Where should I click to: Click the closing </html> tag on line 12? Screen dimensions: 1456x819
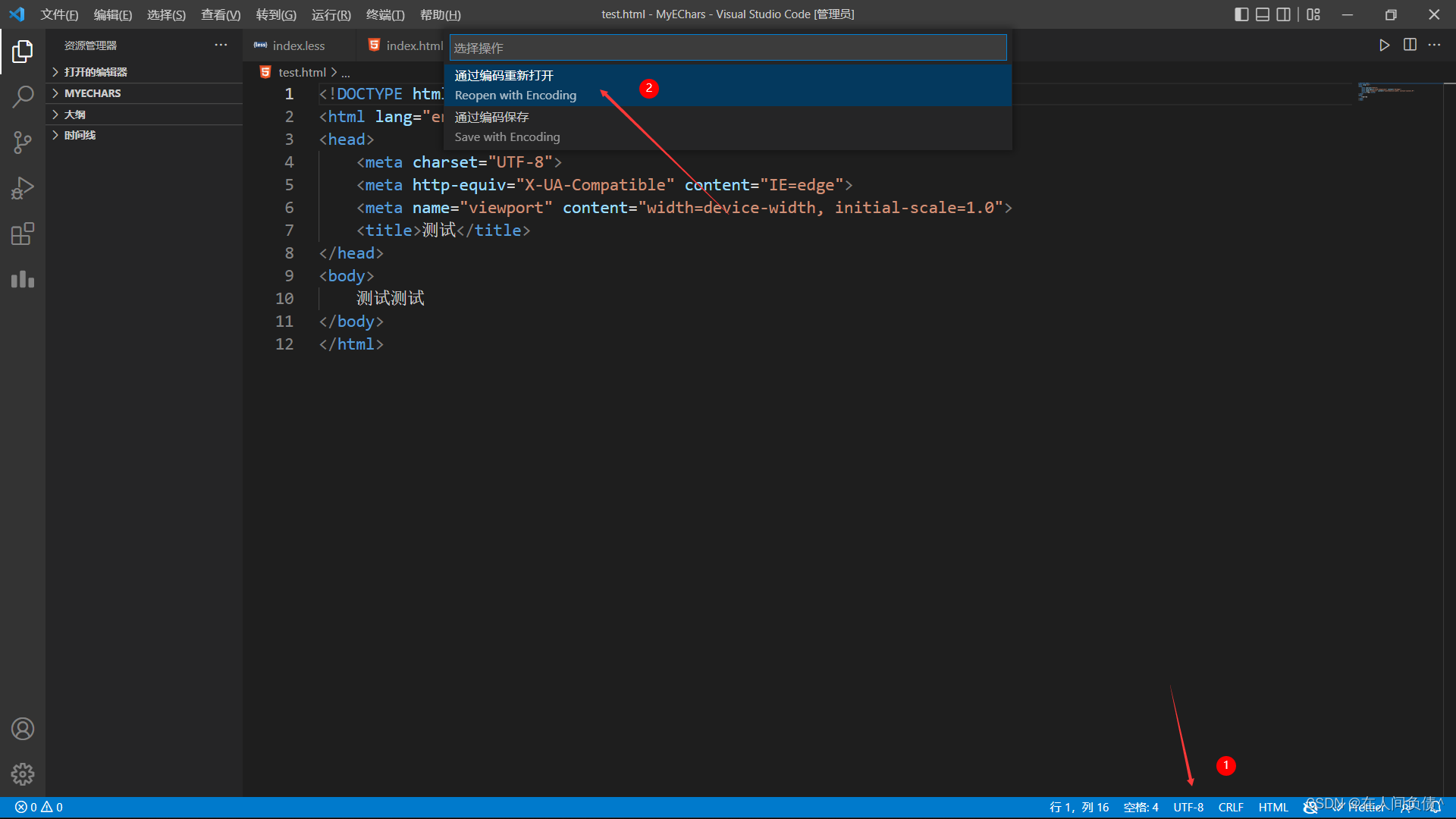[351, 344]
